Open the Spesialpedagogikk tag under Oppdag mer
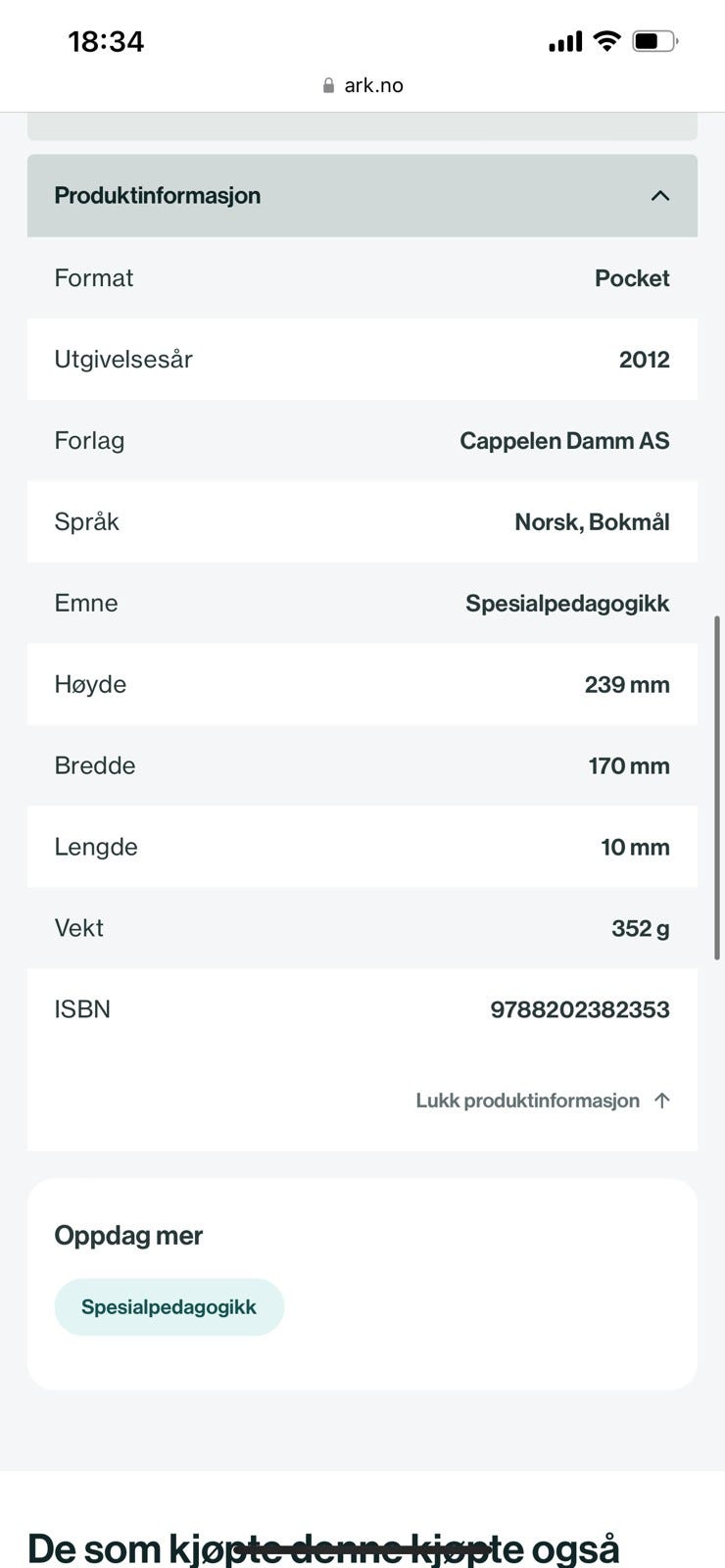Screen dimensions: 725x1568 click(x=169, y=1307)
